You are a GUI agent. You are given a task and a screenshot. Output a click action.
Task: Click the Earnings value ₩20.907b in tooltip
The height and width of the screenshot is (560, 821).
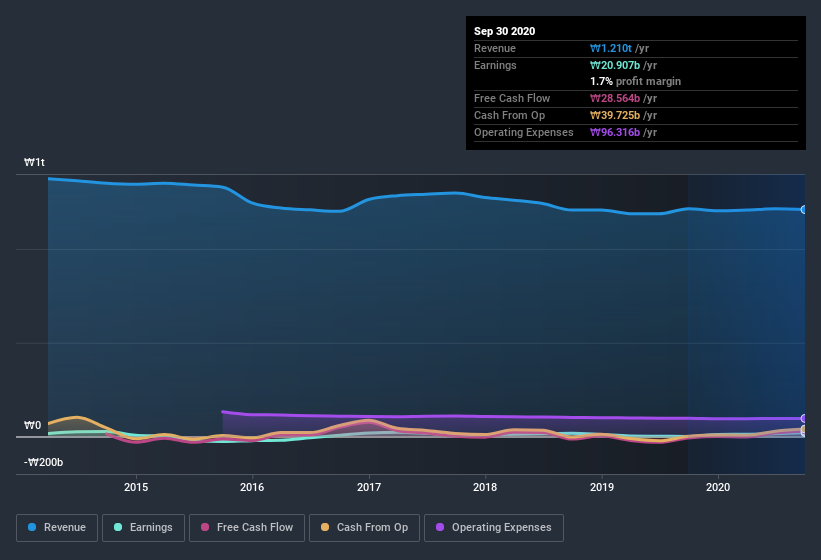(x=615, y=65)
